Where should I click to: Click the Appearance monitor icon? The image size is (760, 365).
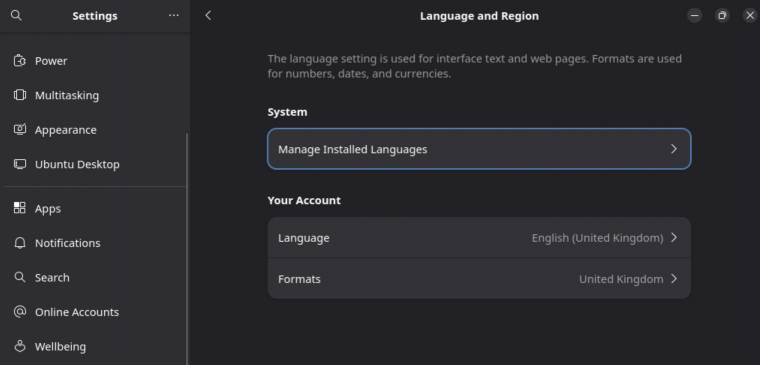[19, 129]
